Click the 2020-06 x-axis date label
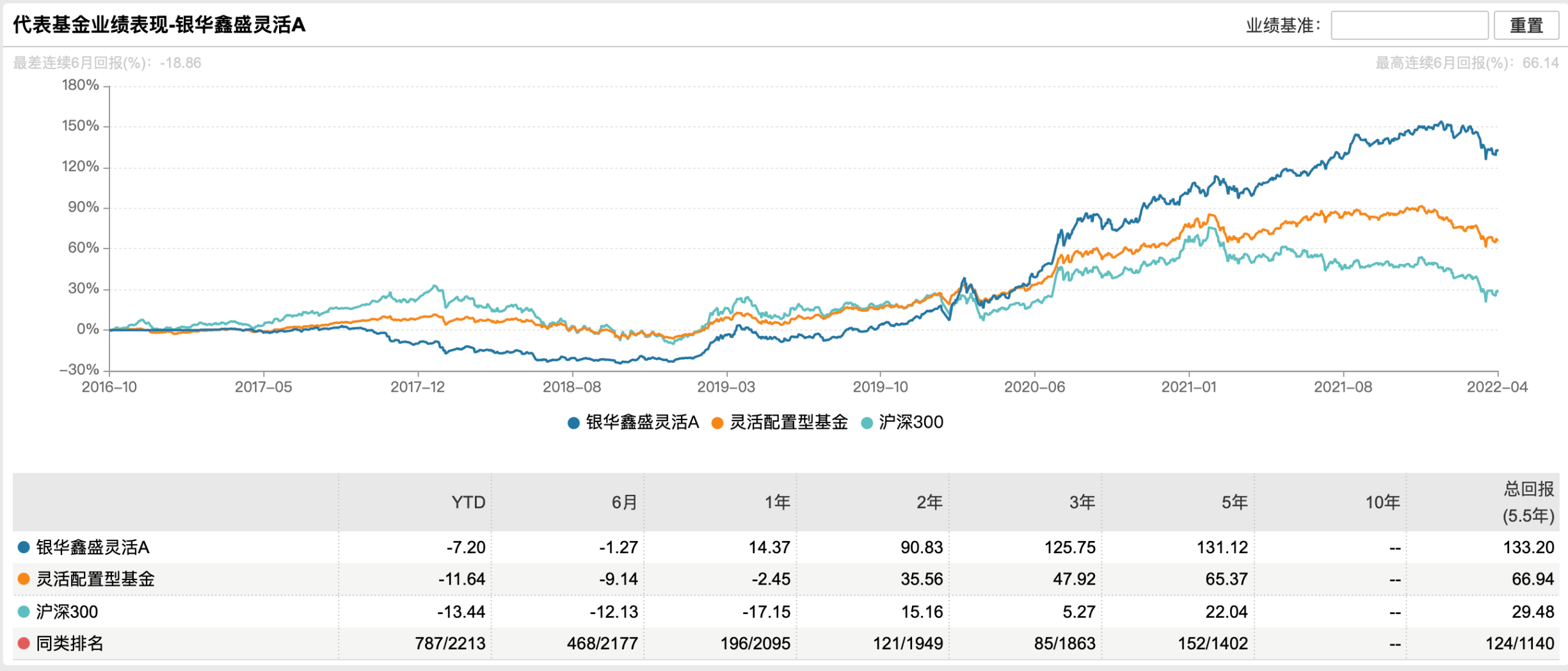Image resolution: width=1568 pixels, height=671 pixels. tap(1034, 387)
